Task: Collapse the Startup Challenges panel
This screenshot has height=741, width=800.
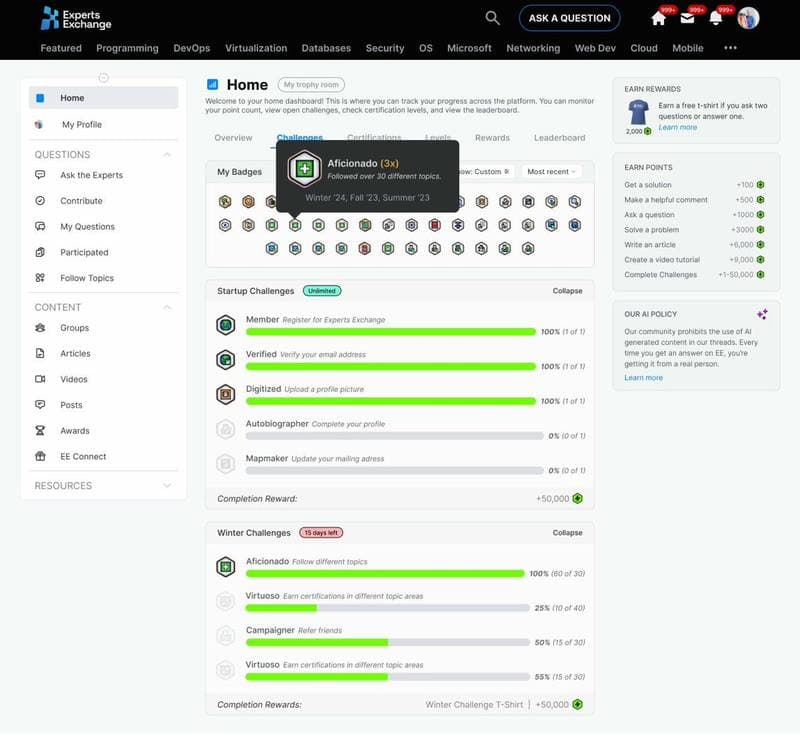Action: (567, 291)
